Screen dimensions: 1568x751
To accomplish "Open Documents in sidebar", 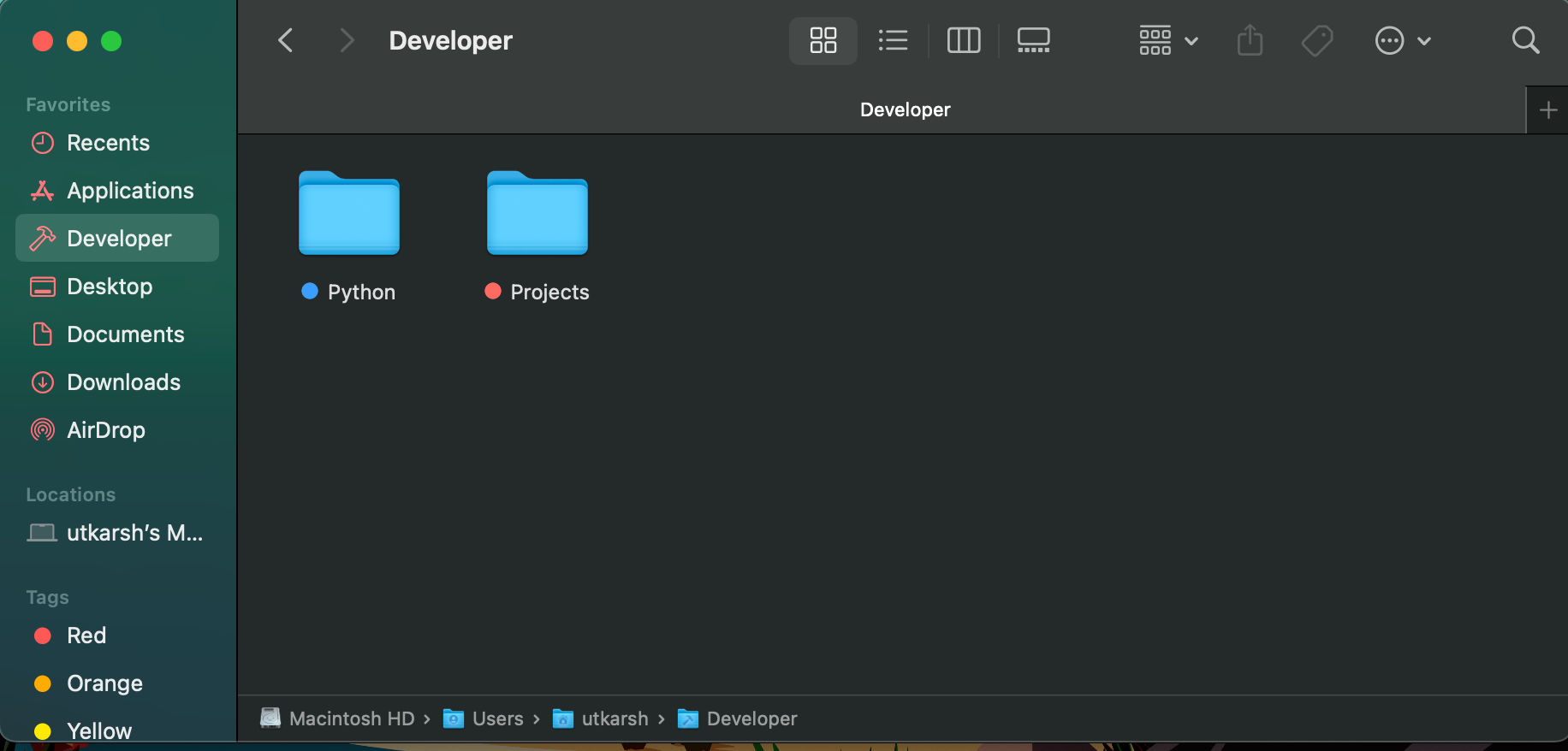I will [117, 334].
